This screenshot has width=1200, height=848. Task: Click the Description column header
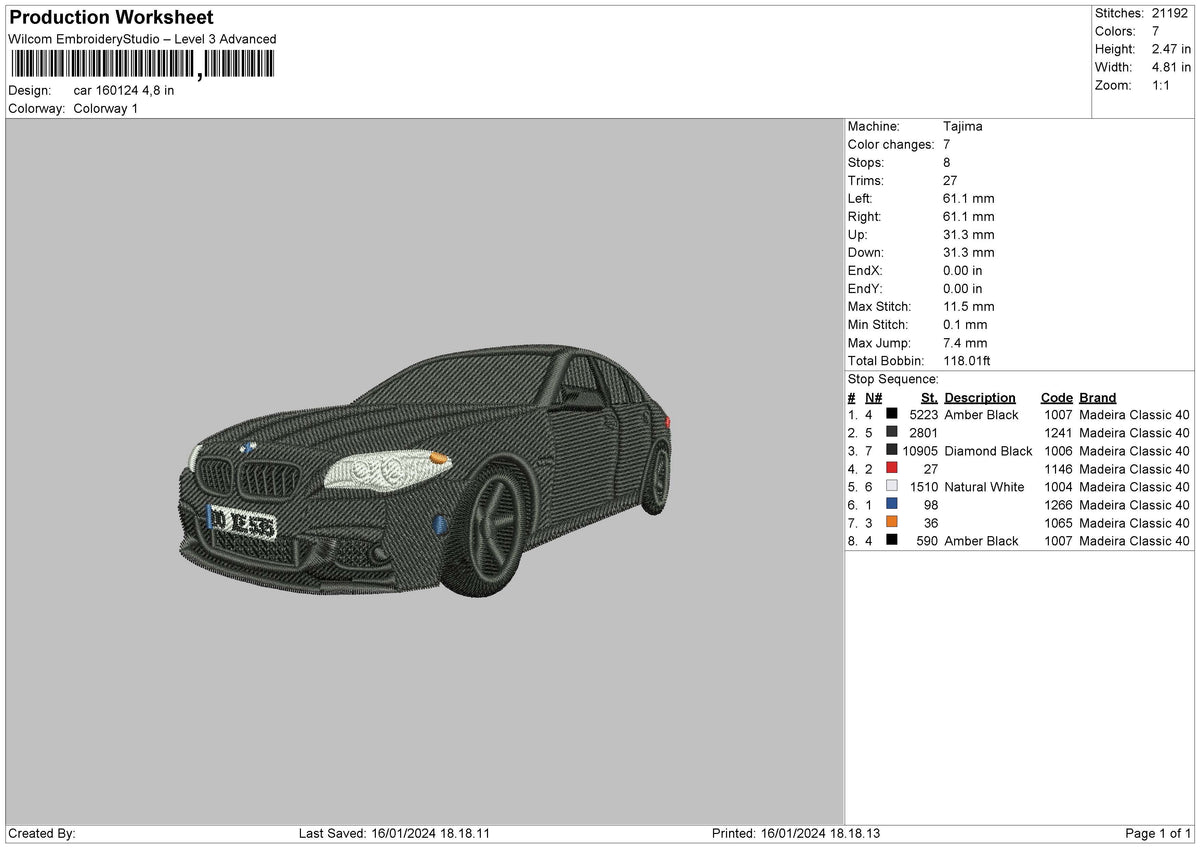tap(980, 397)
